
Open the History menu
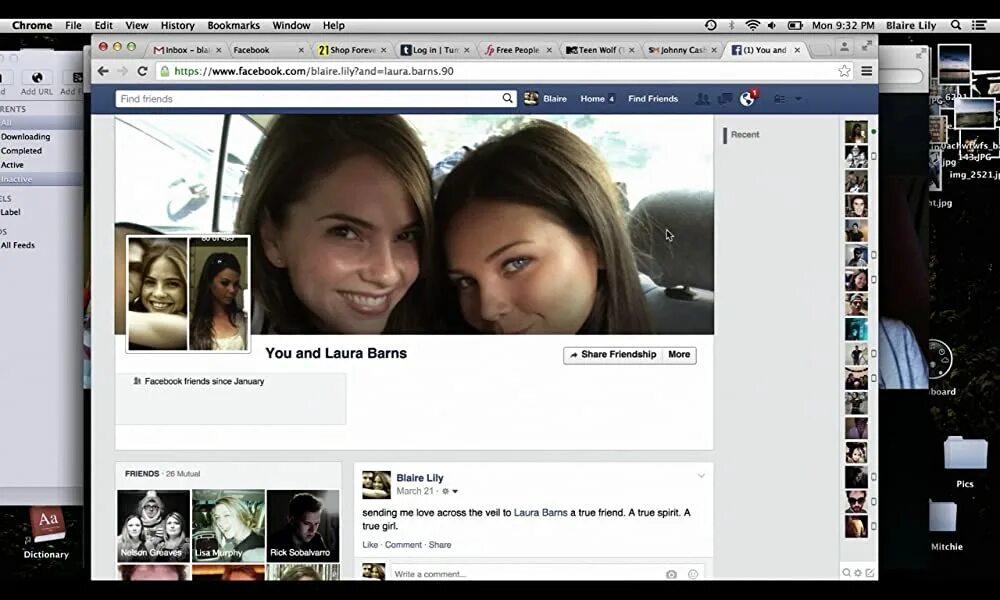pyautogui.click(x=177, y=26)
